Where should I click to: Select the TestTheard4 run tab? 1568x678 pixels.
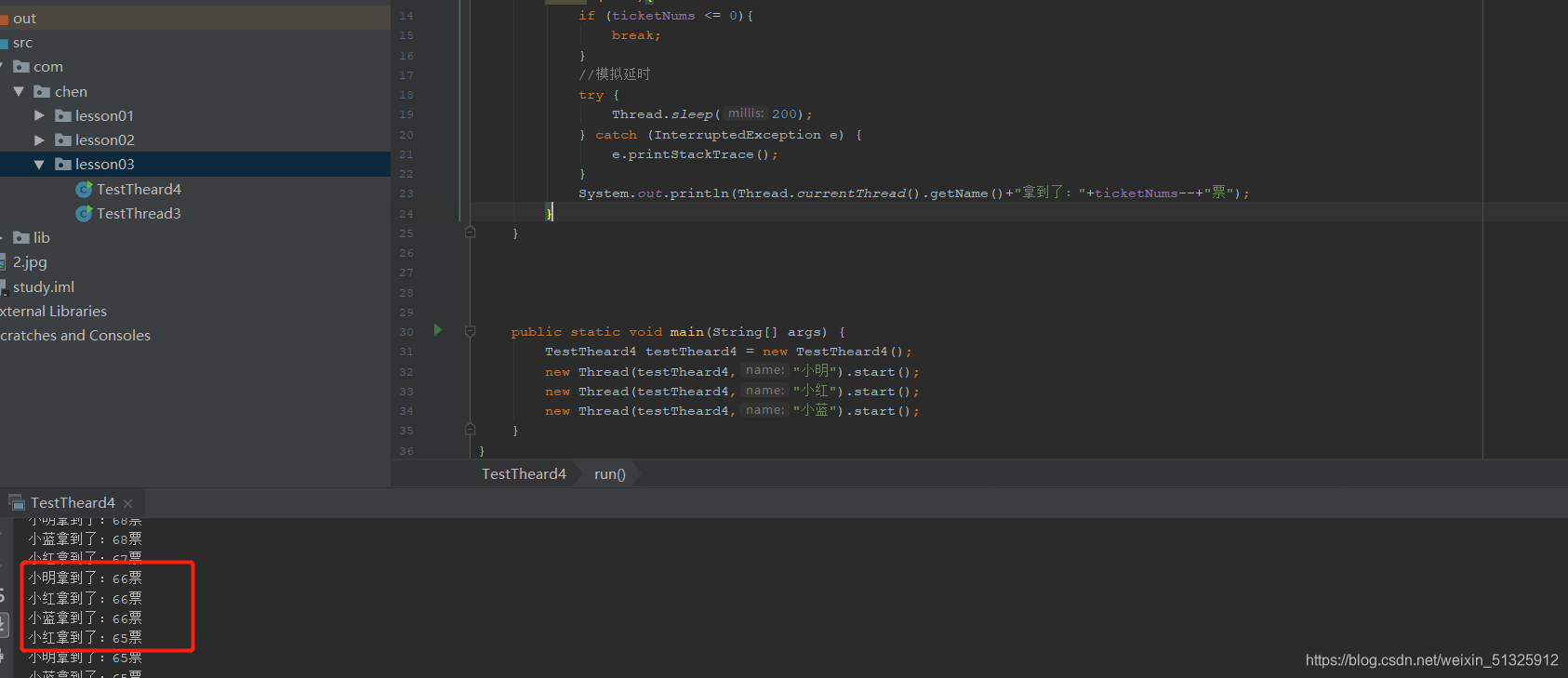pos(73,503)
